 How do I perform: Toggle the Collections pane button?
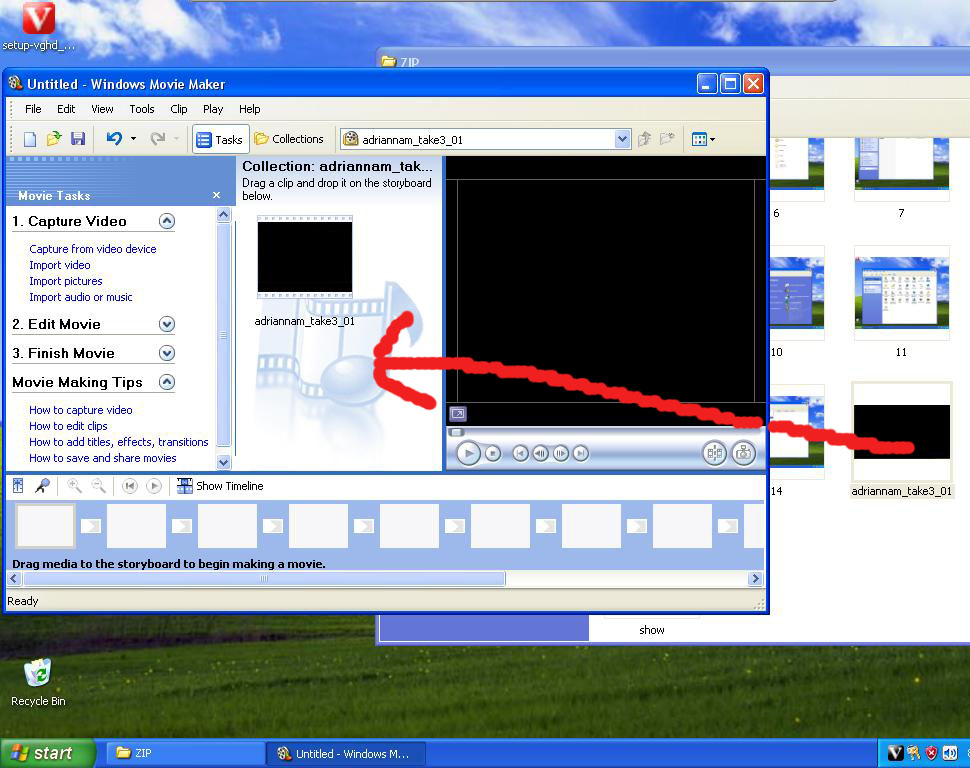click(x=289, y=139)
